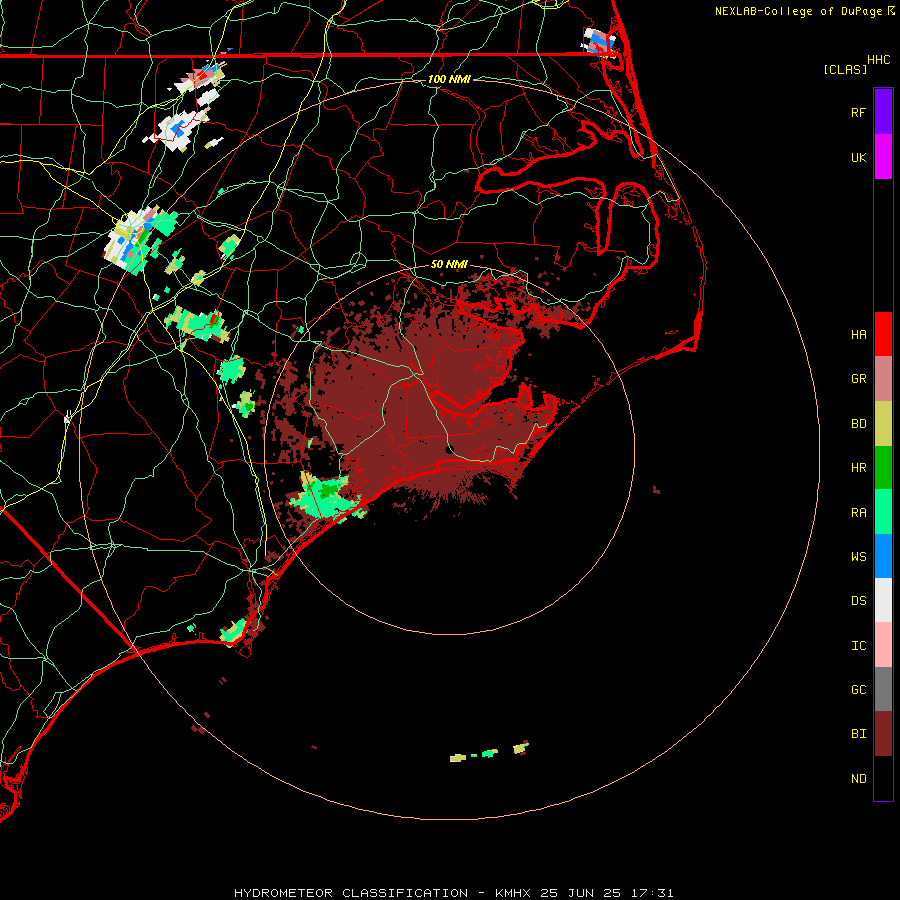Click the IC light pink legend swatch

click(883, 645)
